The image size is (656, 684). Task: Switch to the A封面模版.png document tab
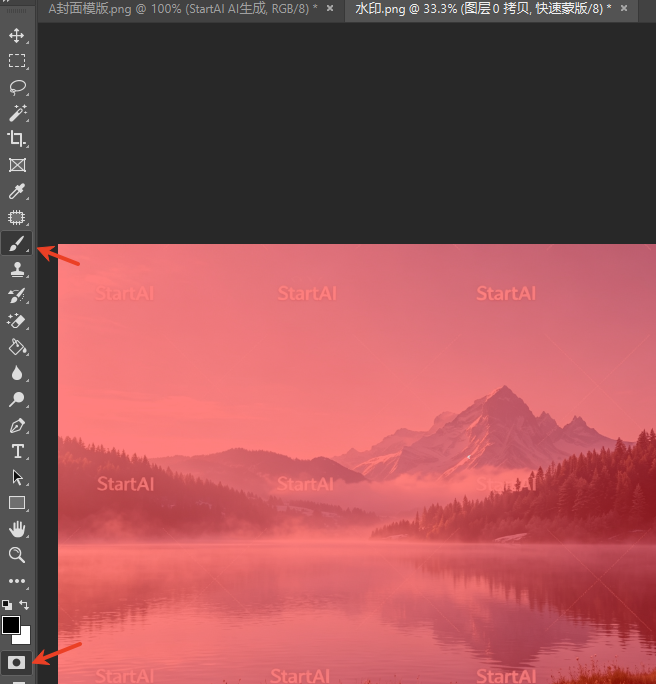pos(182,8)
